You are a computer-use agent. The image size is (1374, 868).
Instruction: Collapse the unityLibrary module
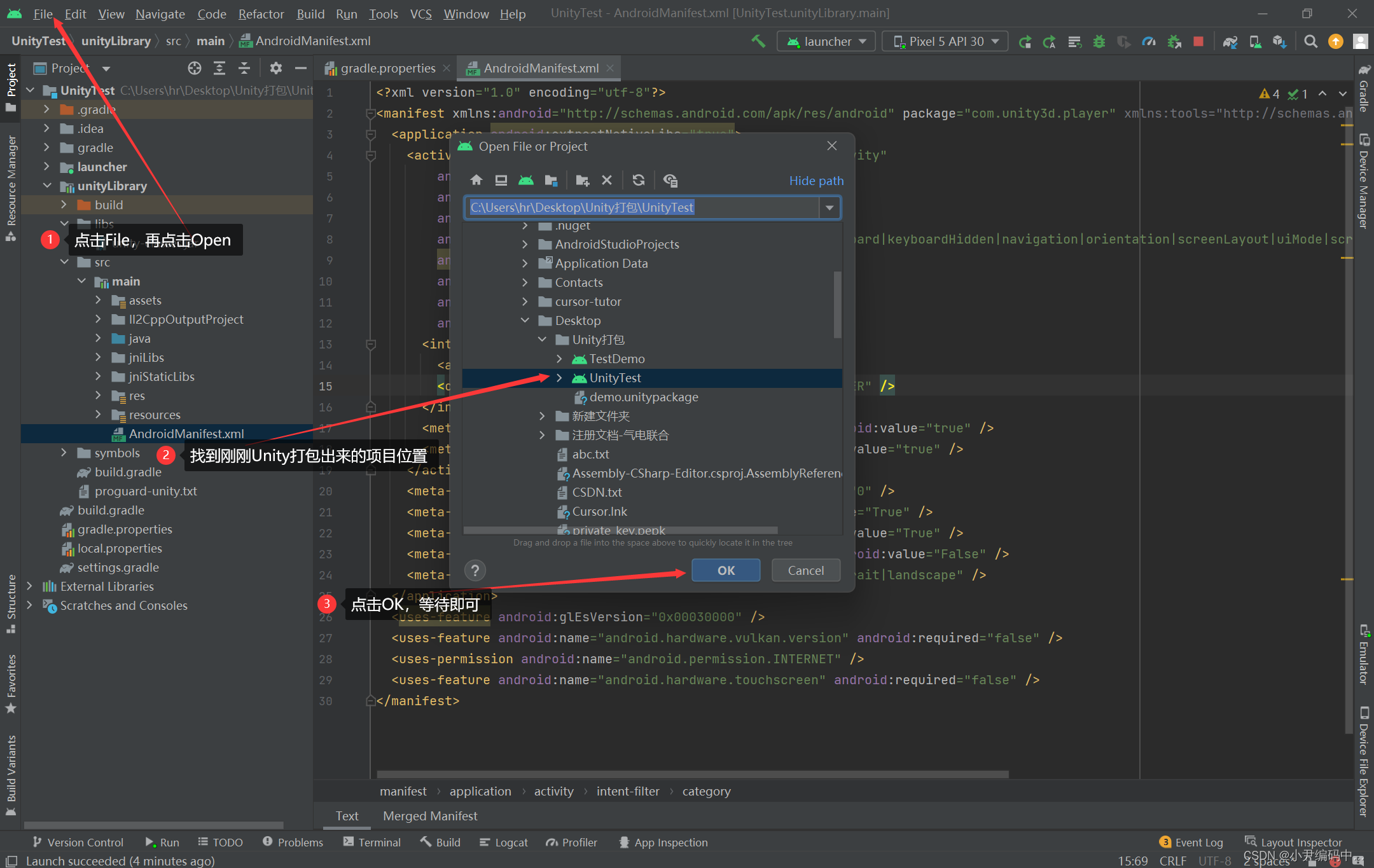click(47, 186)
